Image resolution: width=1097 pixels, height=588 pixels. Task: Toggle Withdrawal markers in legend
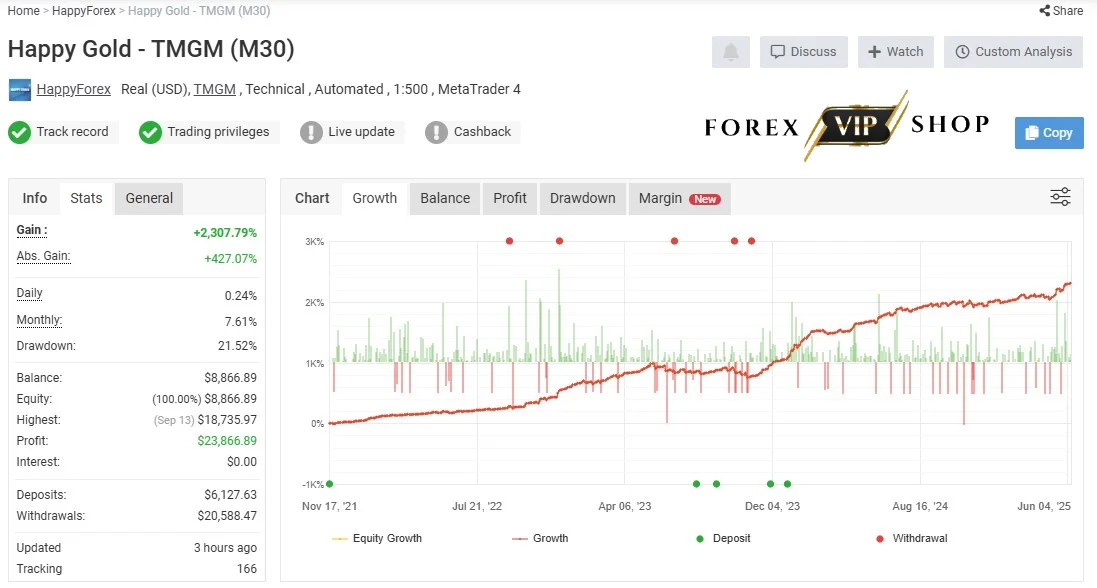(x=912, y=538)
